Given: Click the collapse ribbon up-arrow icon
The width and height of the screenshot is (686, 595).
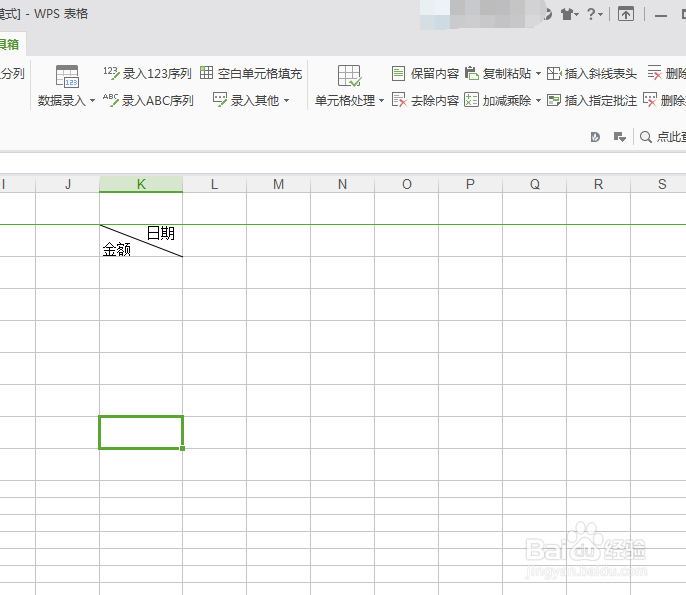Looking at the screenshot, I should coord(626,14).
